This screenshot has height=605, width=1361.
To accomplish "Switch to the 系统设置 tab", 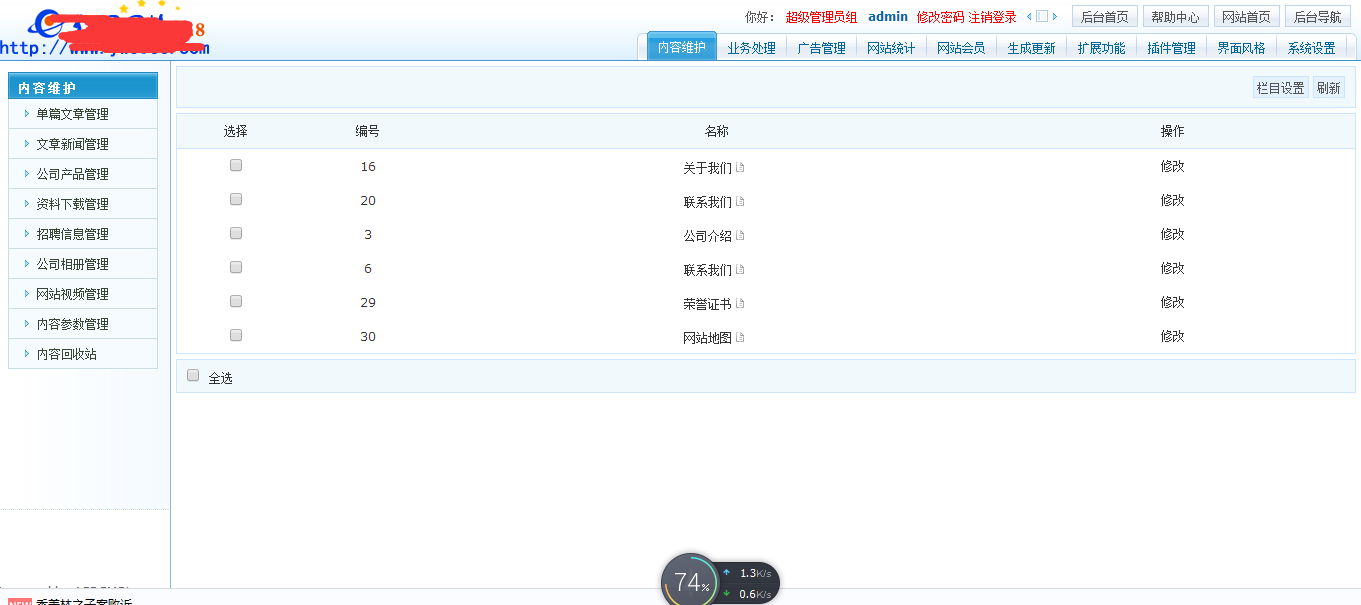I will click(1311, 48).
